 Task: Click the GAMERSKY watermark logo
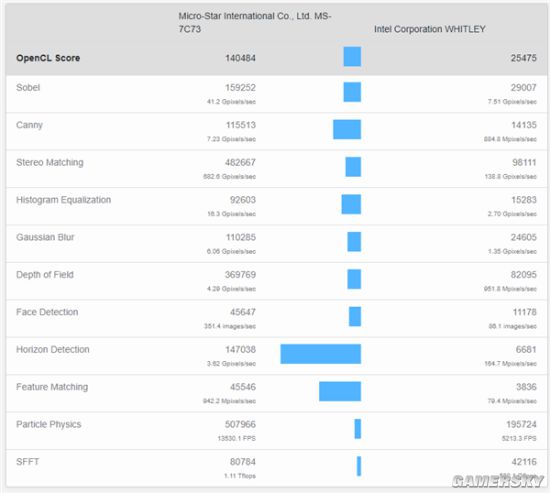(x=498, y=481)
